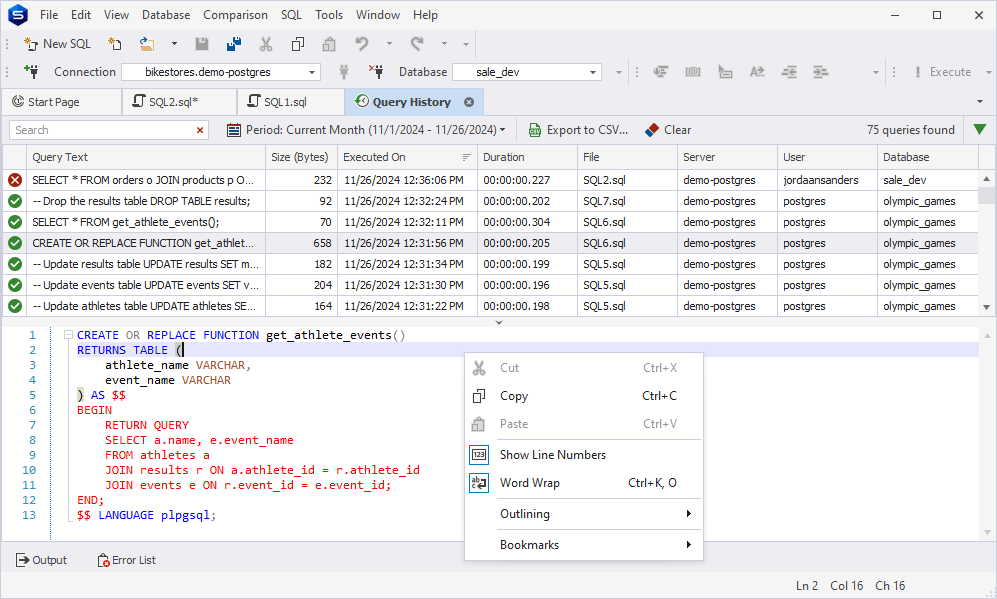Select the SELECT * FROM get_athlete_events() row
Image resolution: width=997 pixels, height=599 pixels.
490,222
